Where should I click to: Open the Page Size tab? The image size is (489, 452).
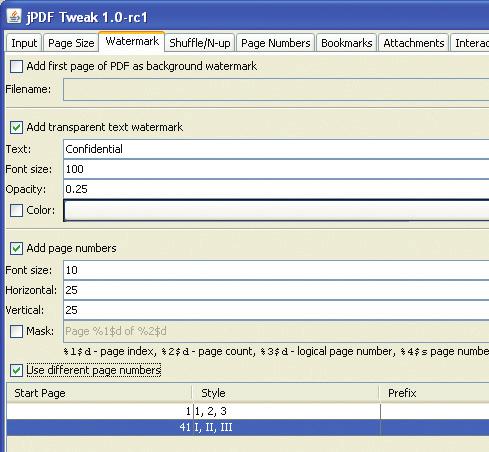pos(71,43)
